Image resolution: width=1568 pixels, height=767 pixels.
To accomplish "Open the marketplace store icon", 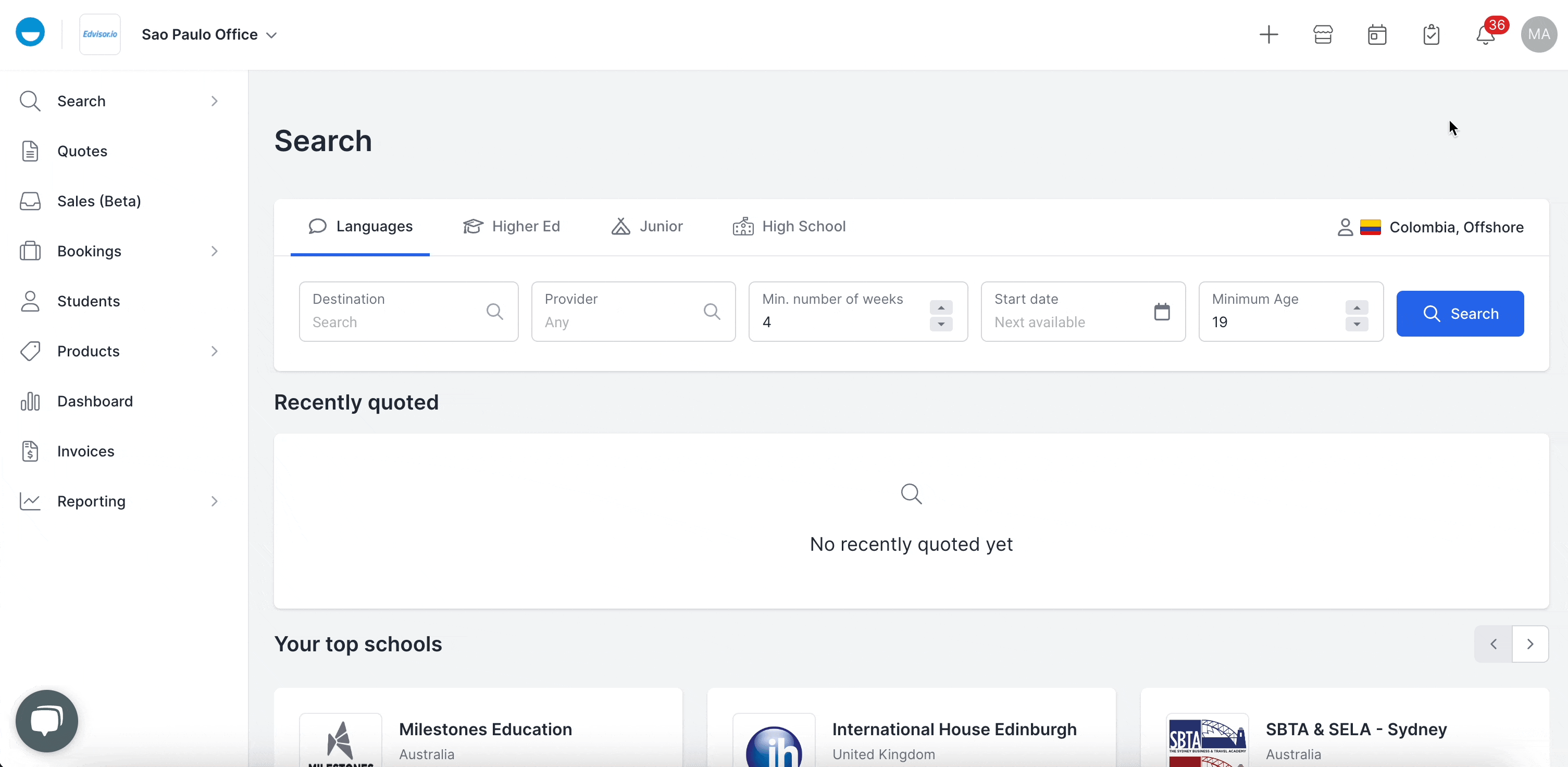I will 1323,35.
